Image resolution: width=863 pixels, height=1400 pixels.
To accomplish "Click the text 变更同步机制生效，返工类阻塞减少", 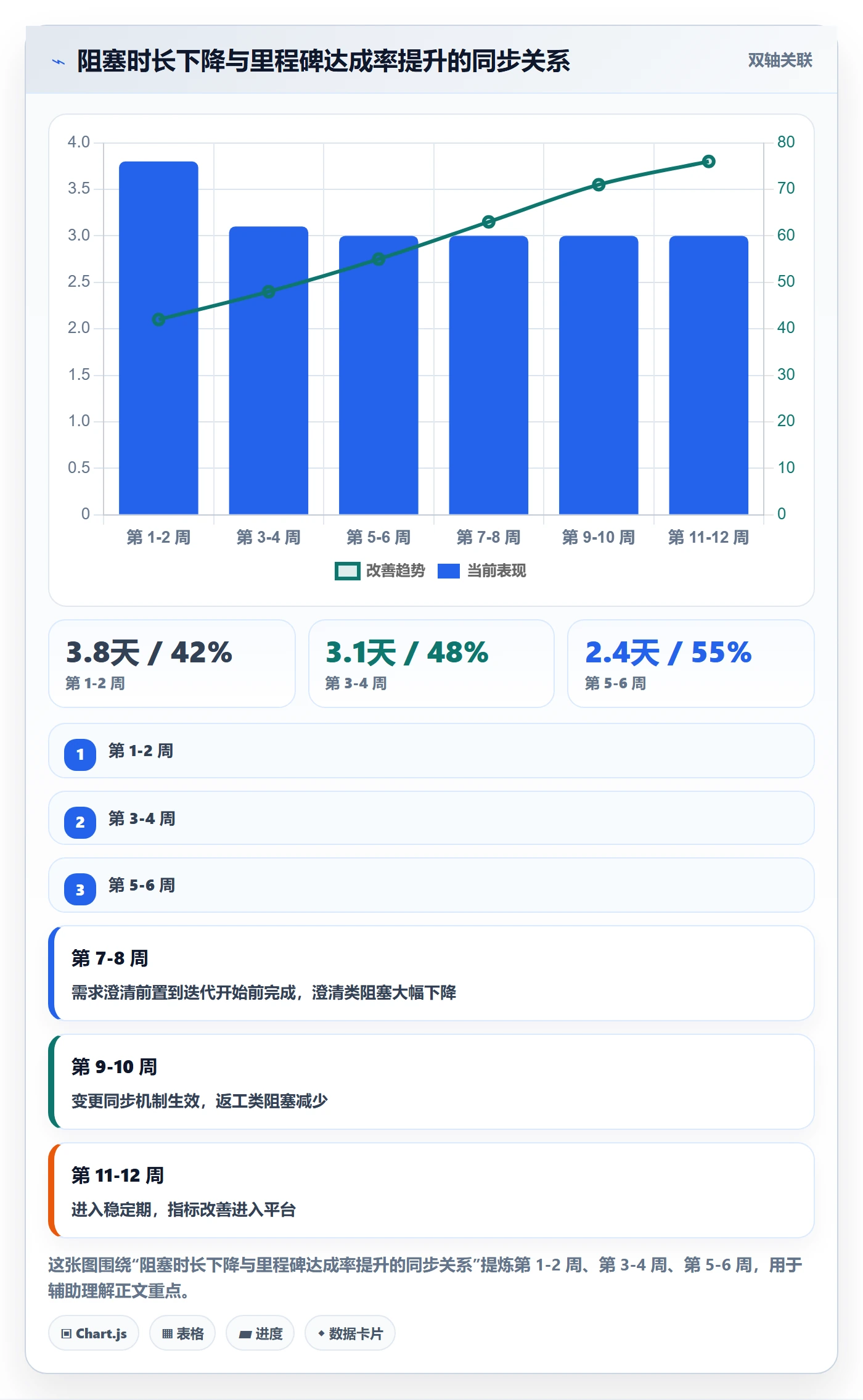I will [200, 1101].
